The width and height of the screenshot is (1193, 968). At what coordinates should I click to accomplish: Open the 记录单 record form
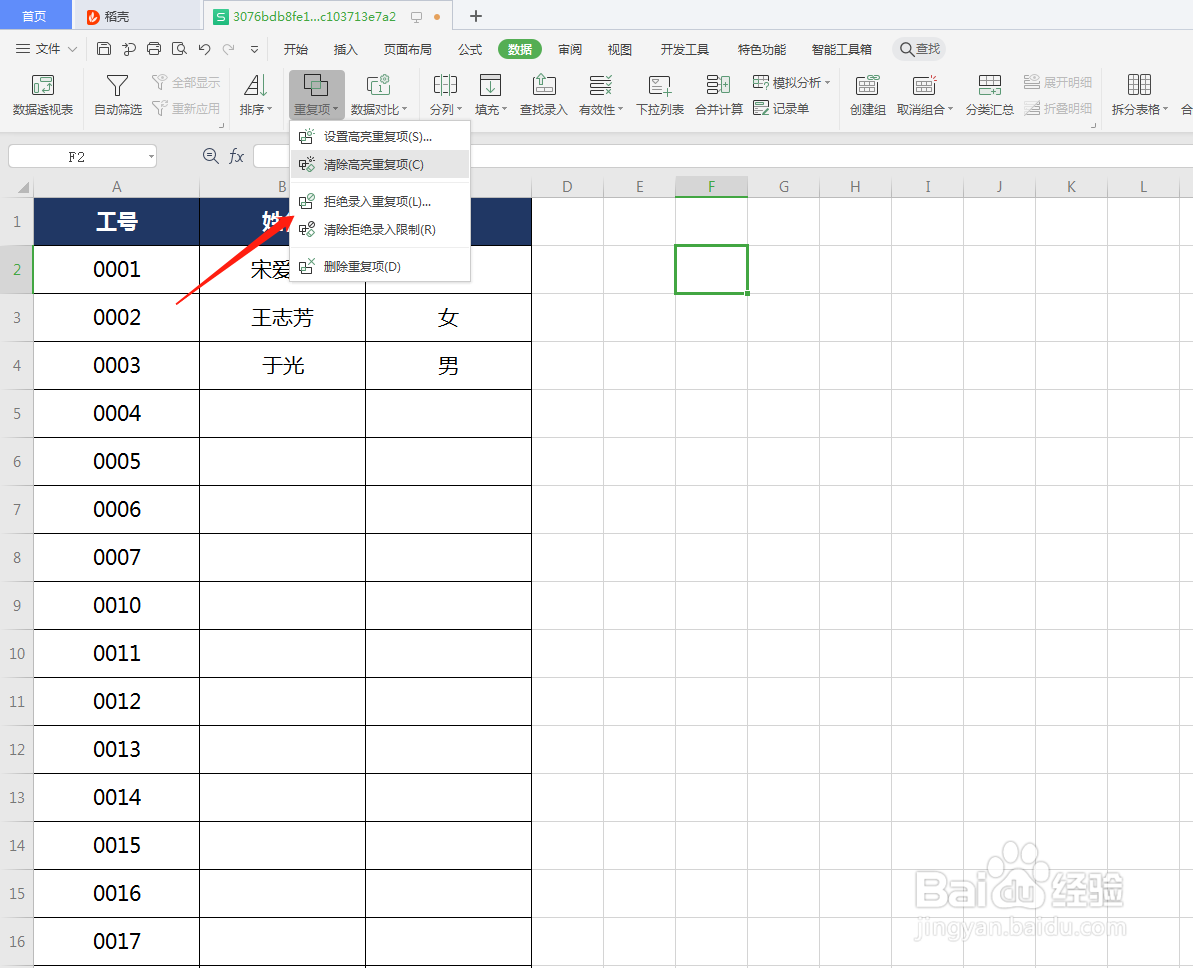point(781,109)
